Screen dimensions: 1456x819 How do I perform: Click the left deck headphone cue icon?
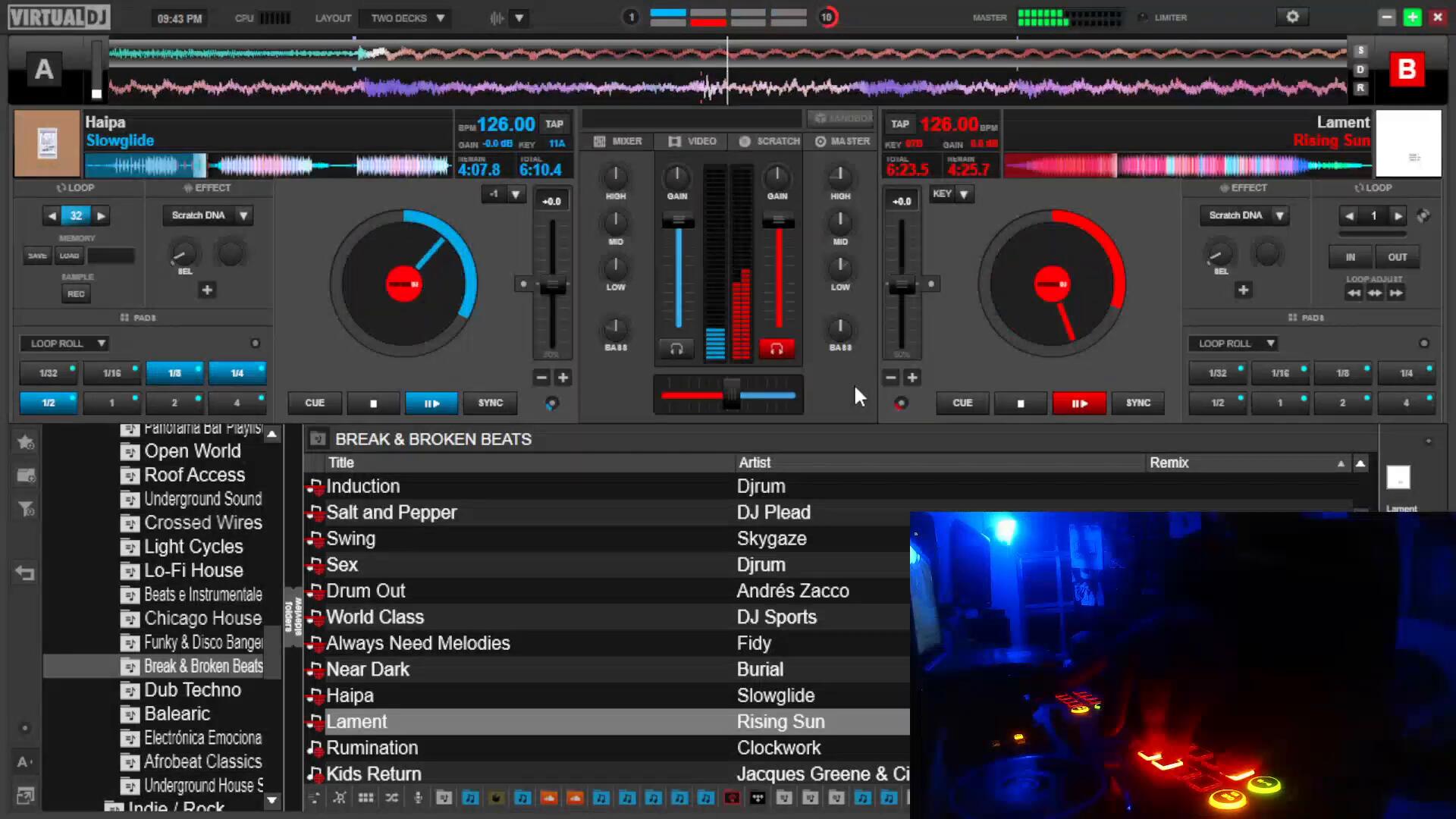(x=676, y=349)
